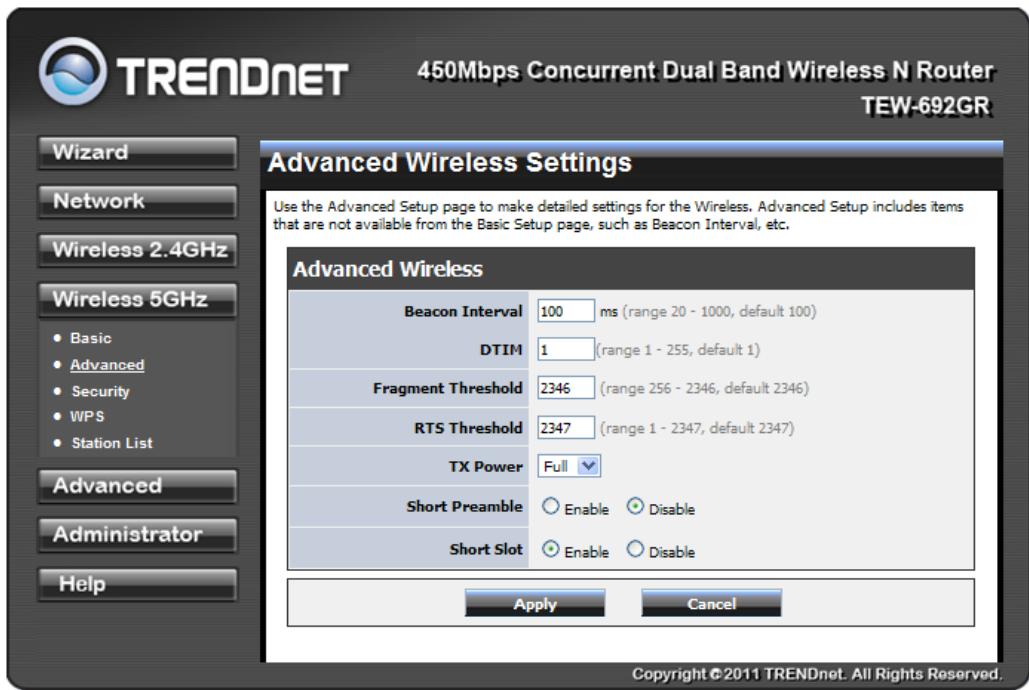Click the 'Advanced Wireless' section header

[388, 269]
